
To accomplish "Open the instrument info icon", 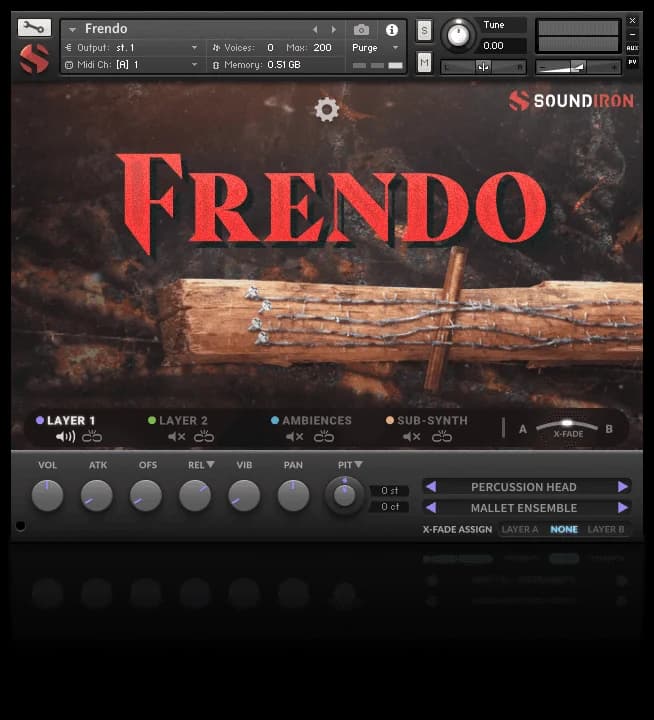I will (x=392, y=30).
